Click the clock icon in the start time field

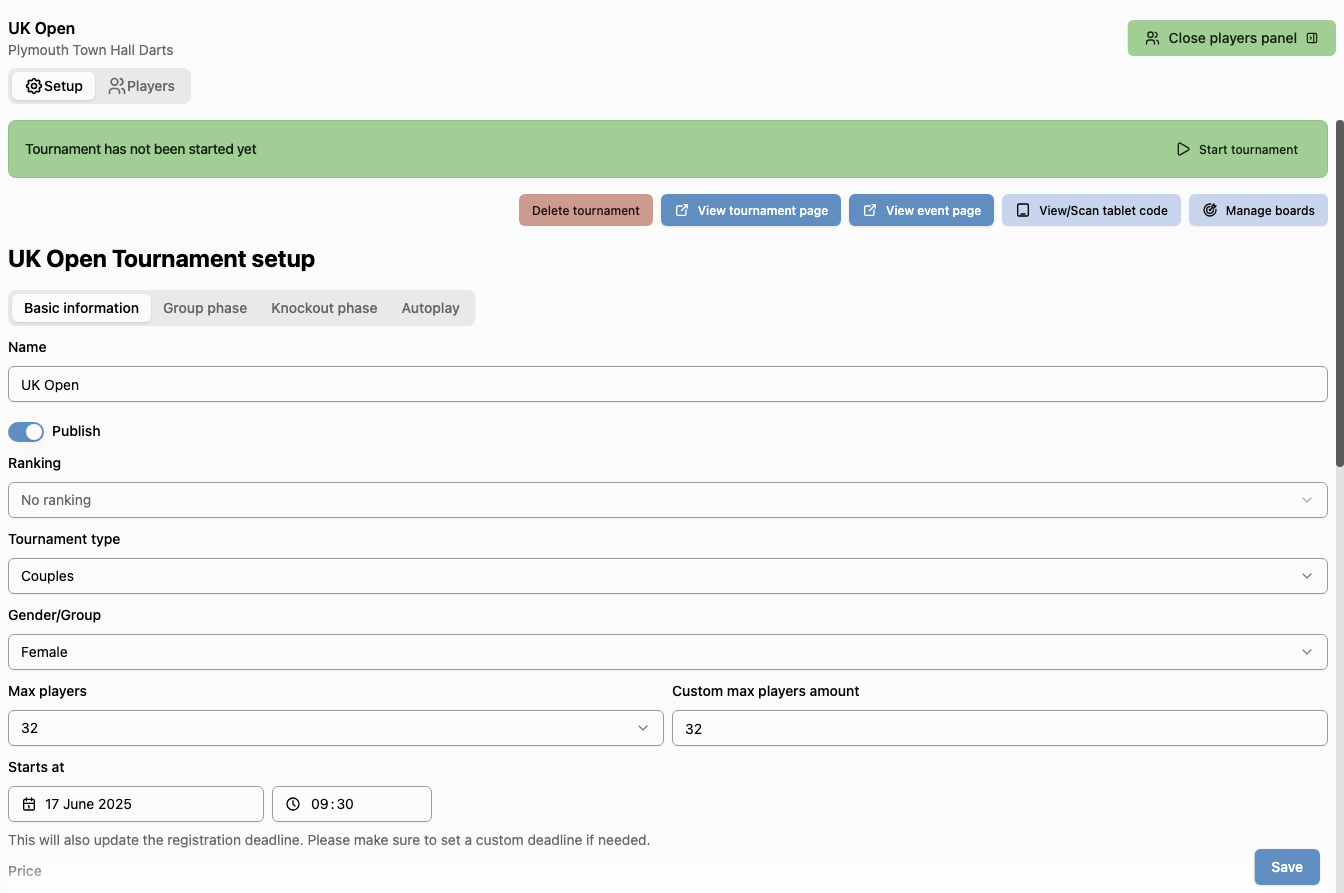click(x=293, y=804)
